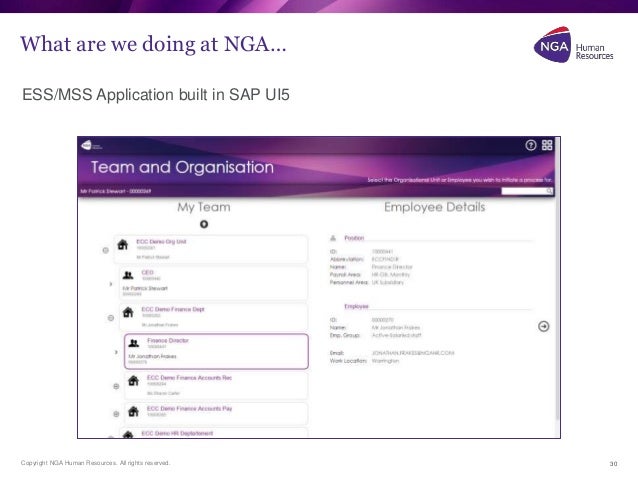
Task: Collapse the ECC Demo Finance Dept node
Action: pyautogui.click(x=111, y=318)
